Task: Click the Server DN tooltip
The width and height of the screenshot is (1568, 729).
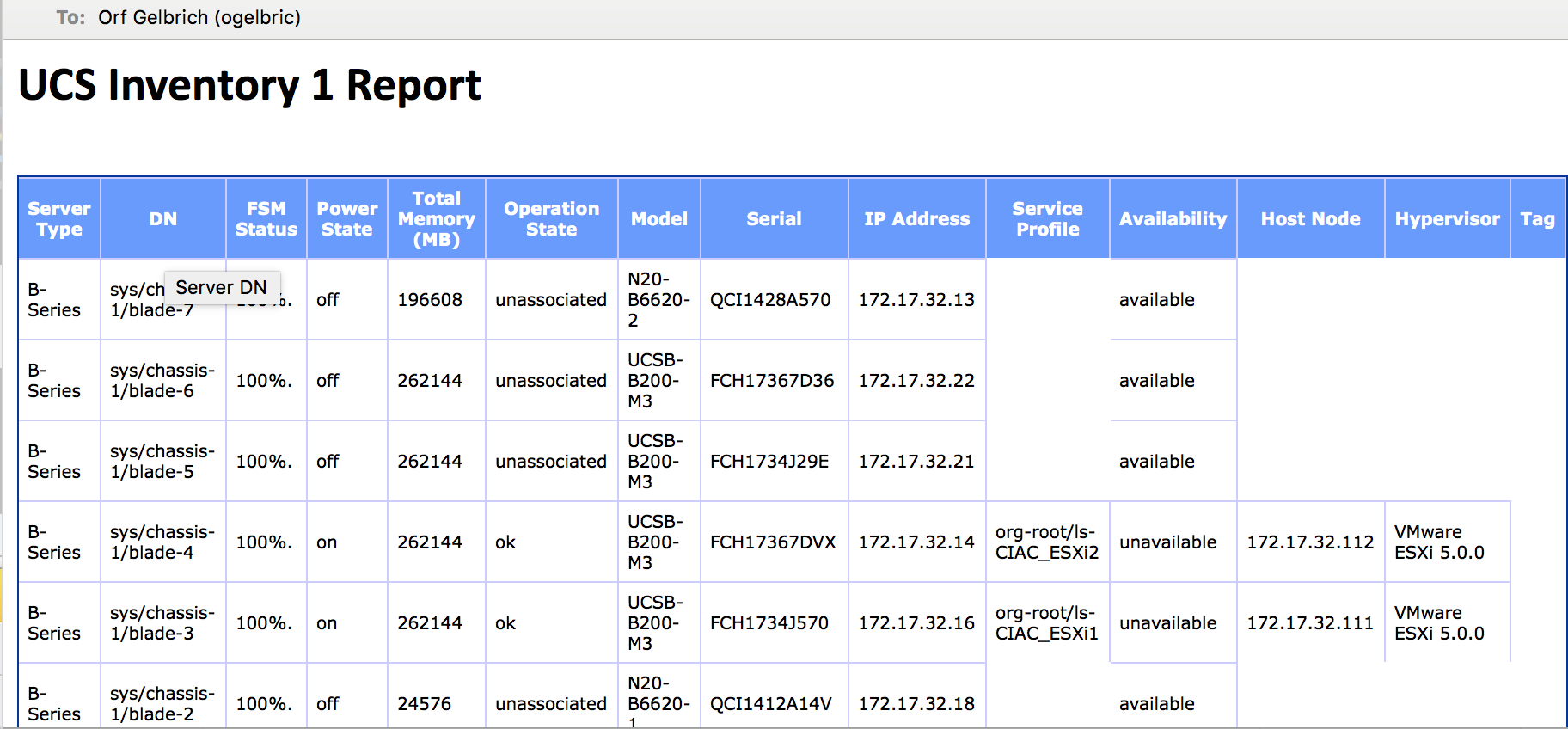Action: click(x=222, y=287)
